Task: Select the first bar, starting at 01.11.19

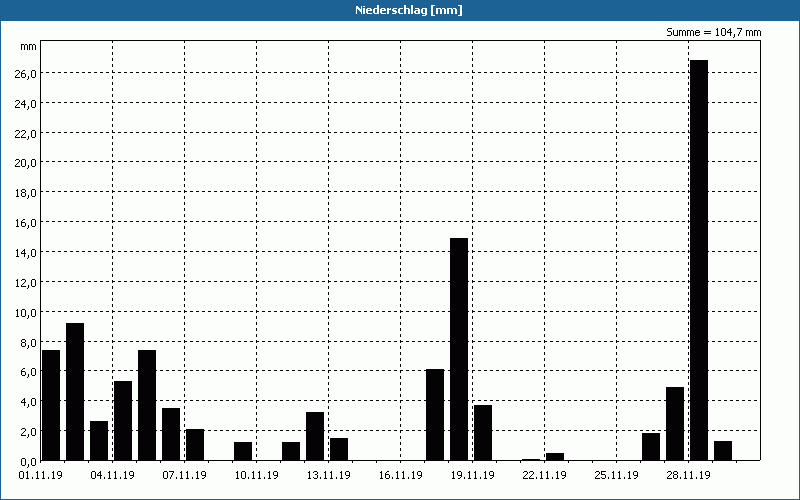Action: [x=51, y=405]
